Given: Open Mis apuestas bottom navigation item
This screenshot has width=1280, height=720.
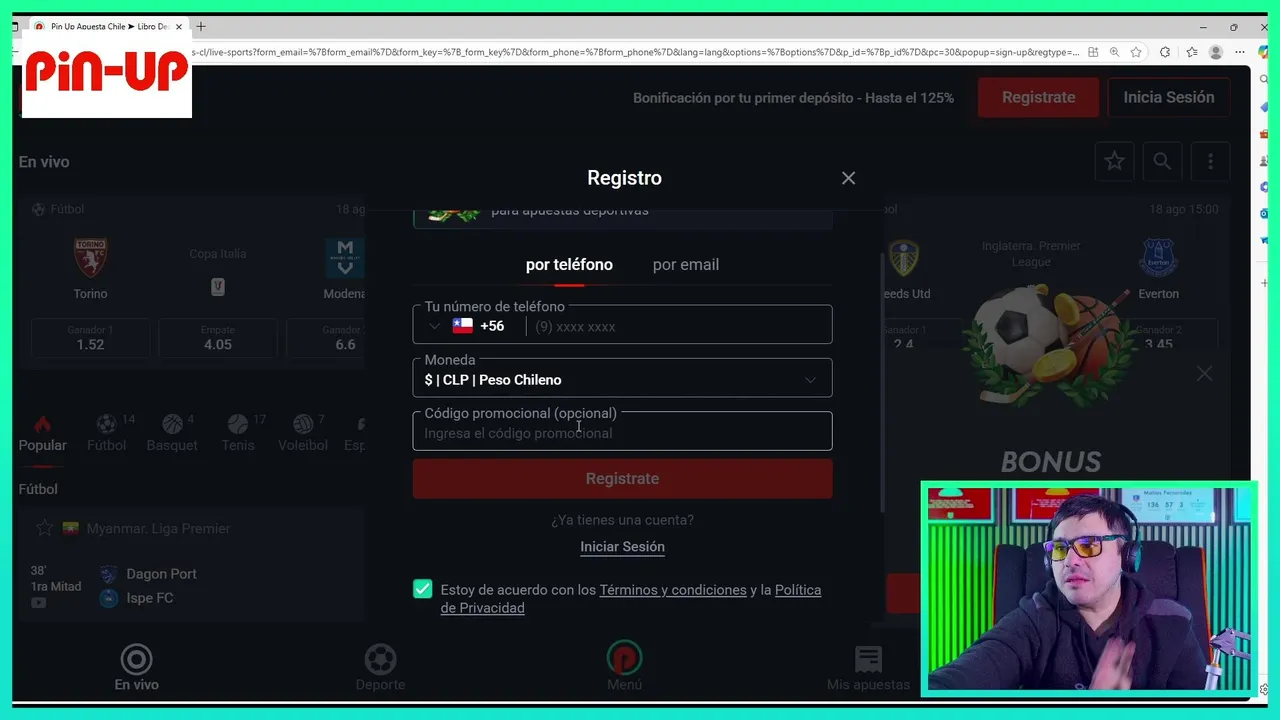Looking at the screenshot, I should click(x=868, y=668).
